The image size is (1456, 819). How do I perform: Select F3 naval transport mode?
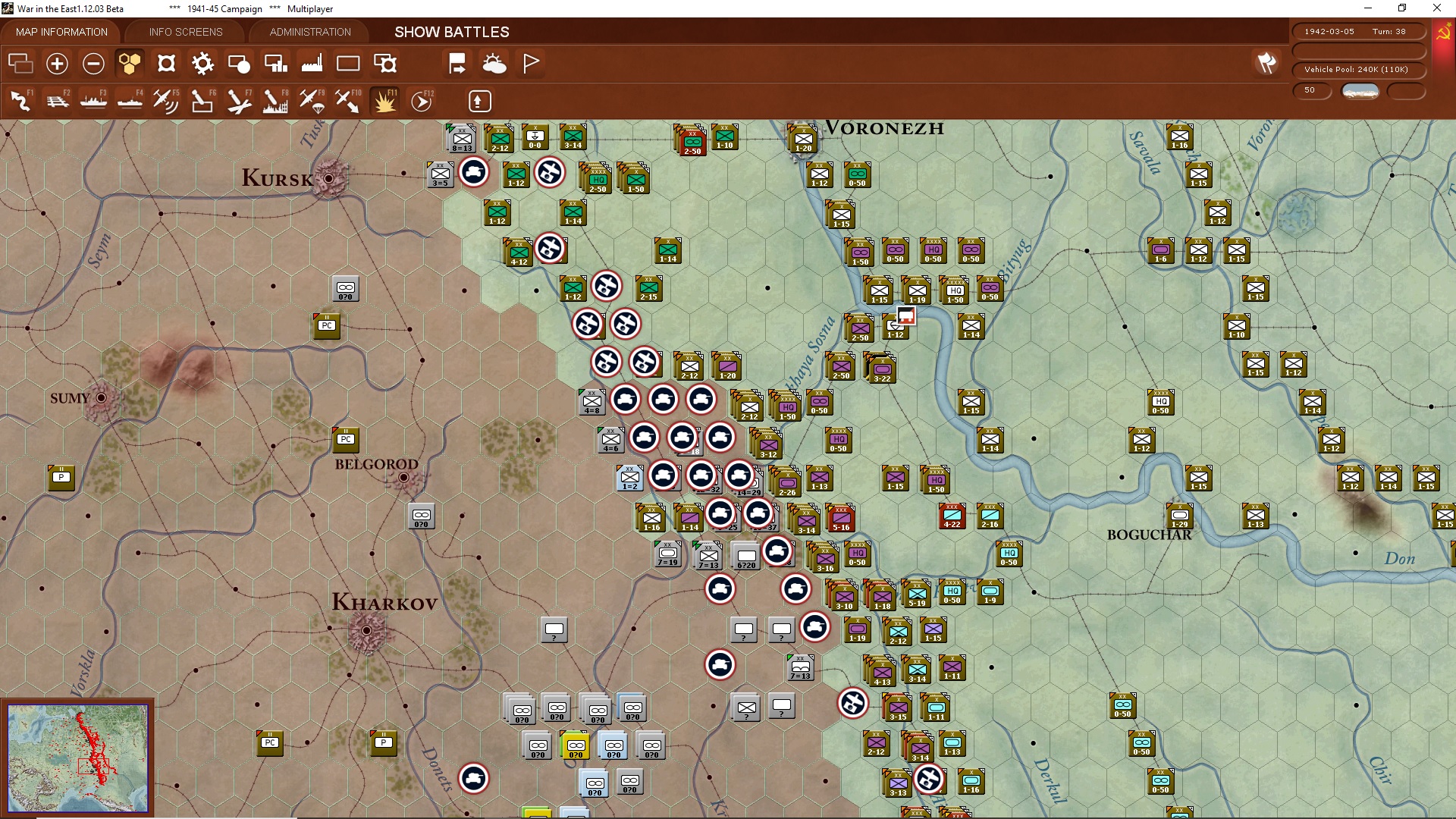[x=93, y=101]
